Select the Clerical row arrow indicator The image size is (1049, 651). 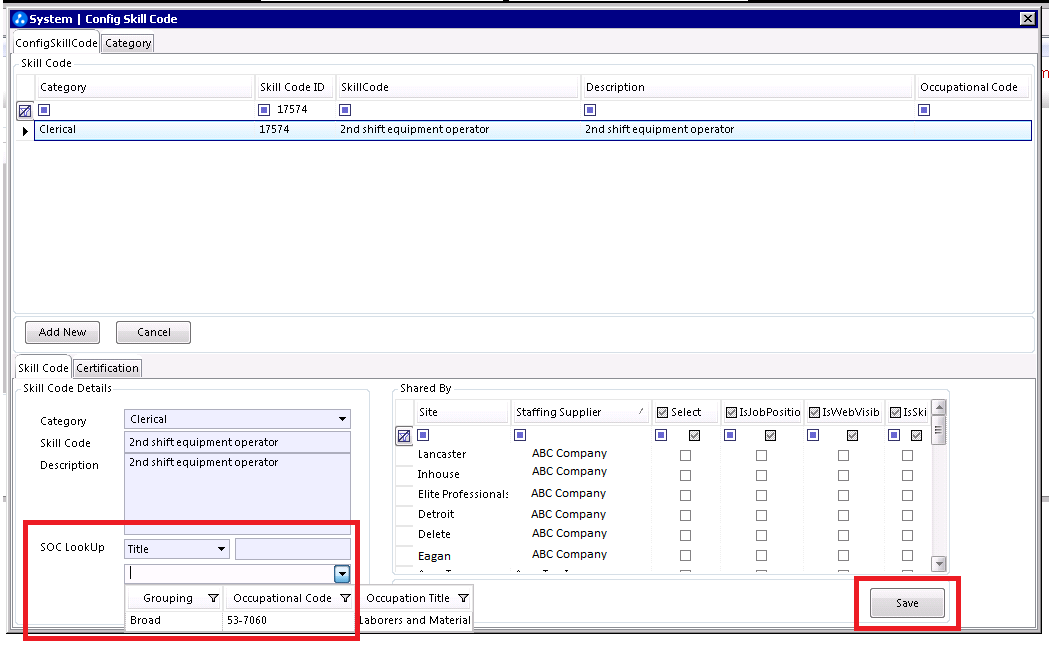pos(25,130)
